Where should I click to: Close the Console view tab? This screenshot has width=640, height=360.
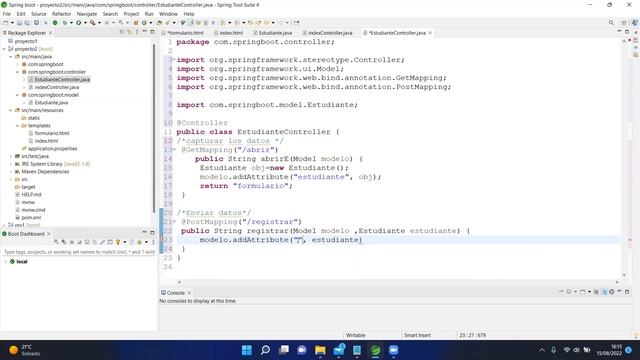click(189, 293)
